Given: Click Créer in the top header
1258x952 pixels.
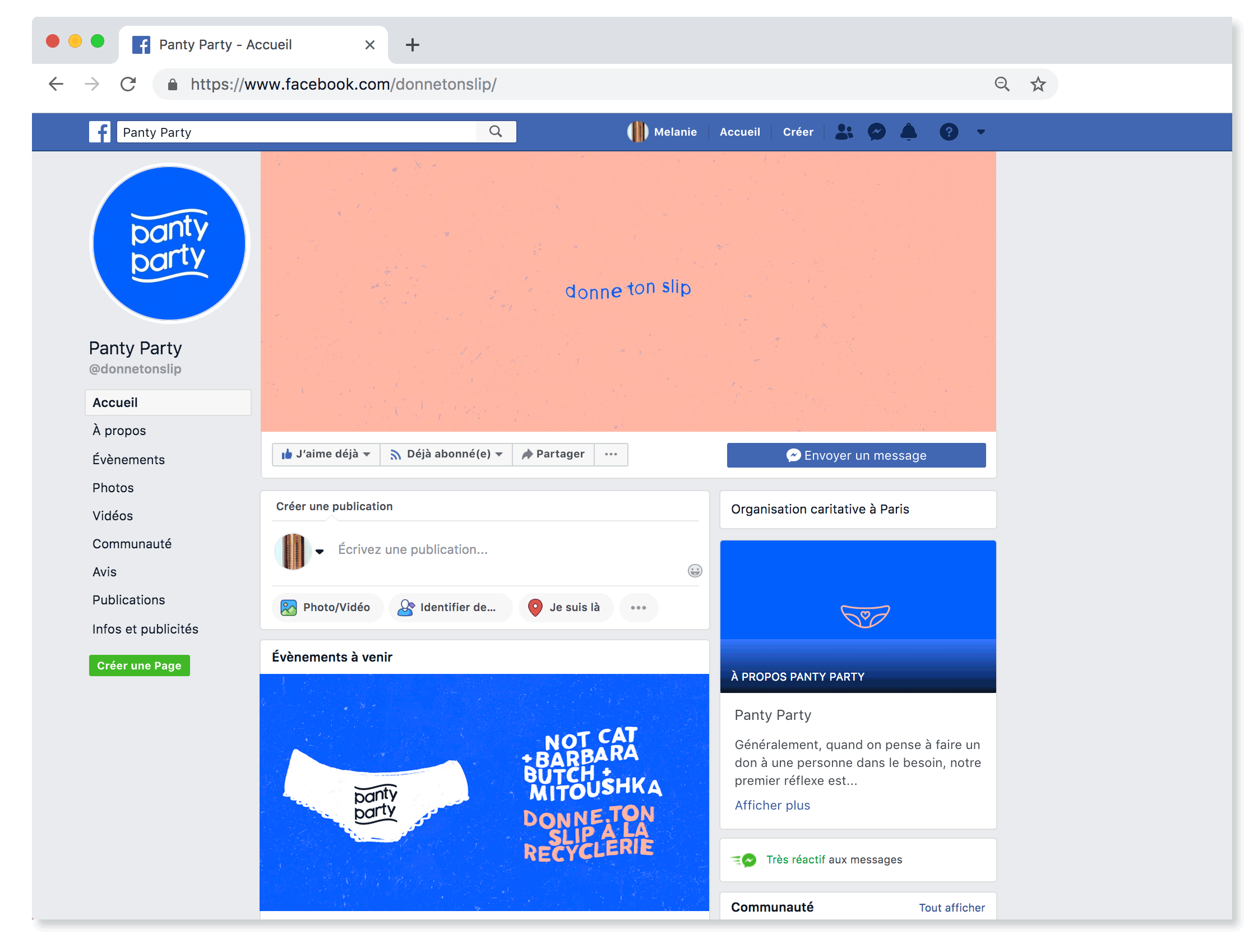Looking at the screenshot, I should 798,132.
